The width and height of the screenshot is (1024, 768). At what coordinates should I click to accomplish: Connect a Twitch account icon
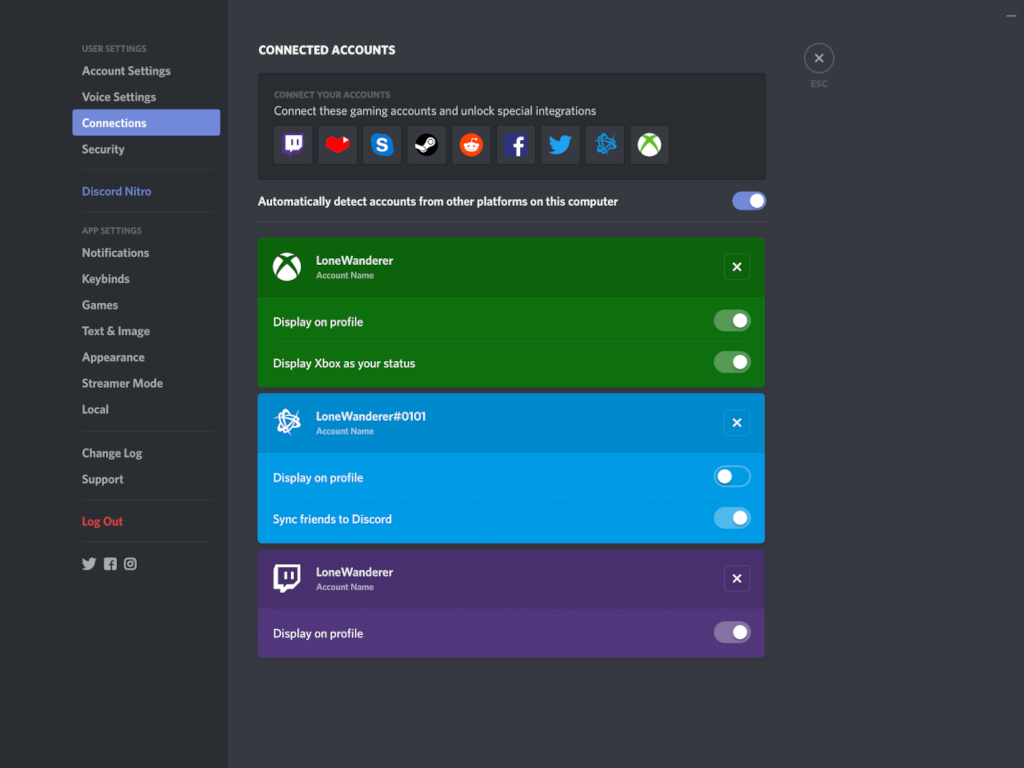pos(293,144)
